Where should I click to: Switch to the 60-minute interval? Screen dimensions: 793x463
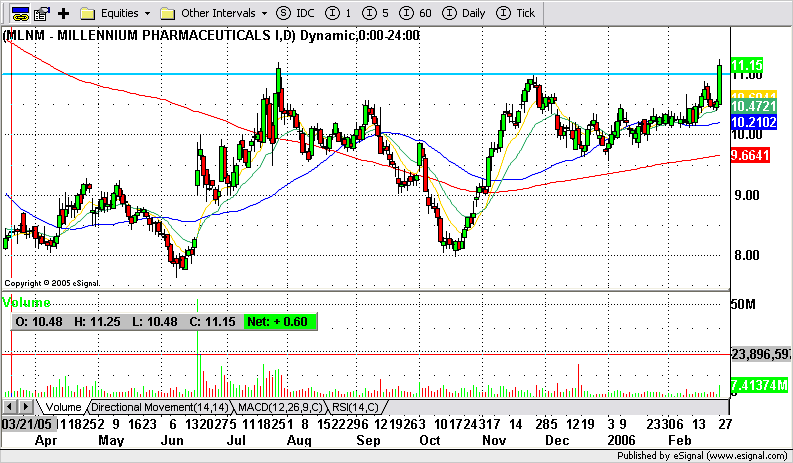[415, 13]
